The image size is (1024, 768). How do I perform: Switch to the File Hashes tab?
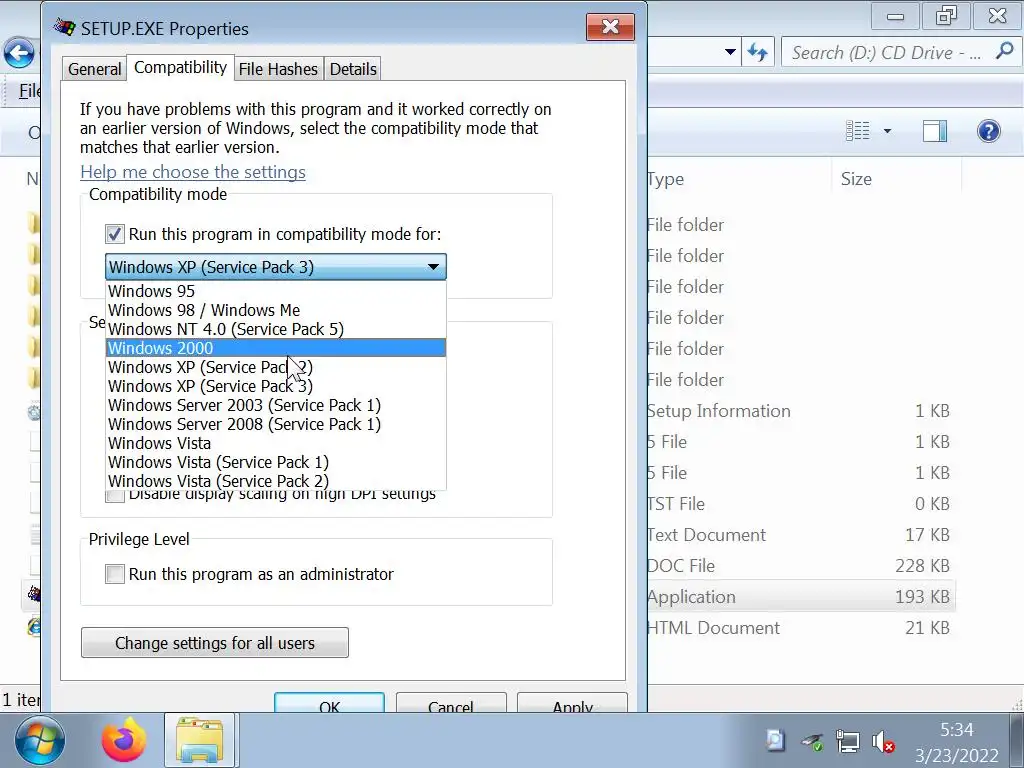pos(278,69)
